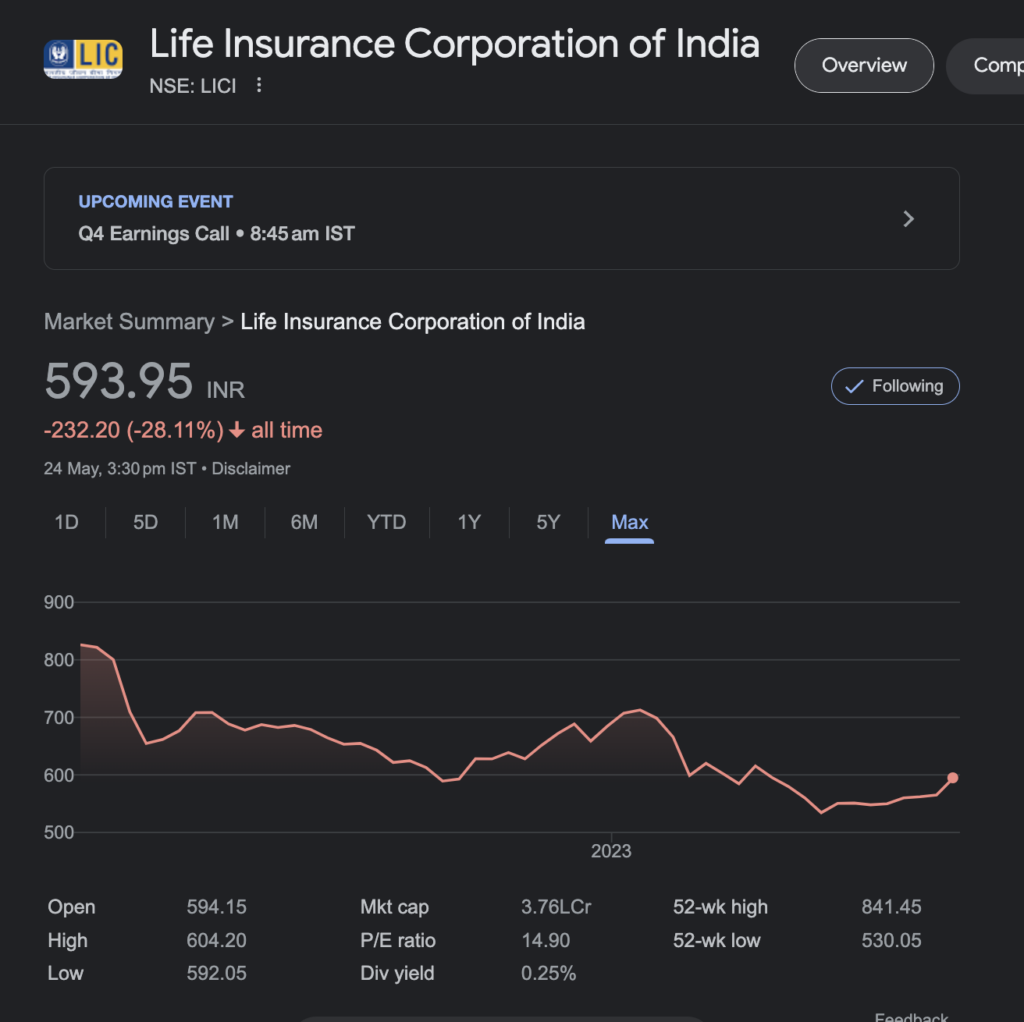1024x1022 pixels.
Task: Click the 52-wk low label
Action: click(x=716, y=940)
